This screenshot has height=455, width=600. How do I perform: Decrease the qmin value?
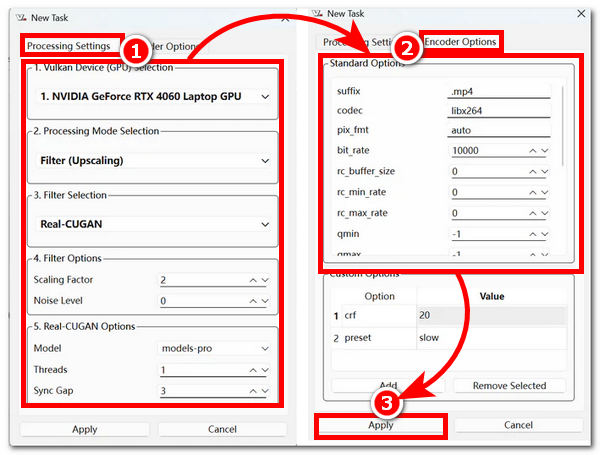click(x=545, y=234)
